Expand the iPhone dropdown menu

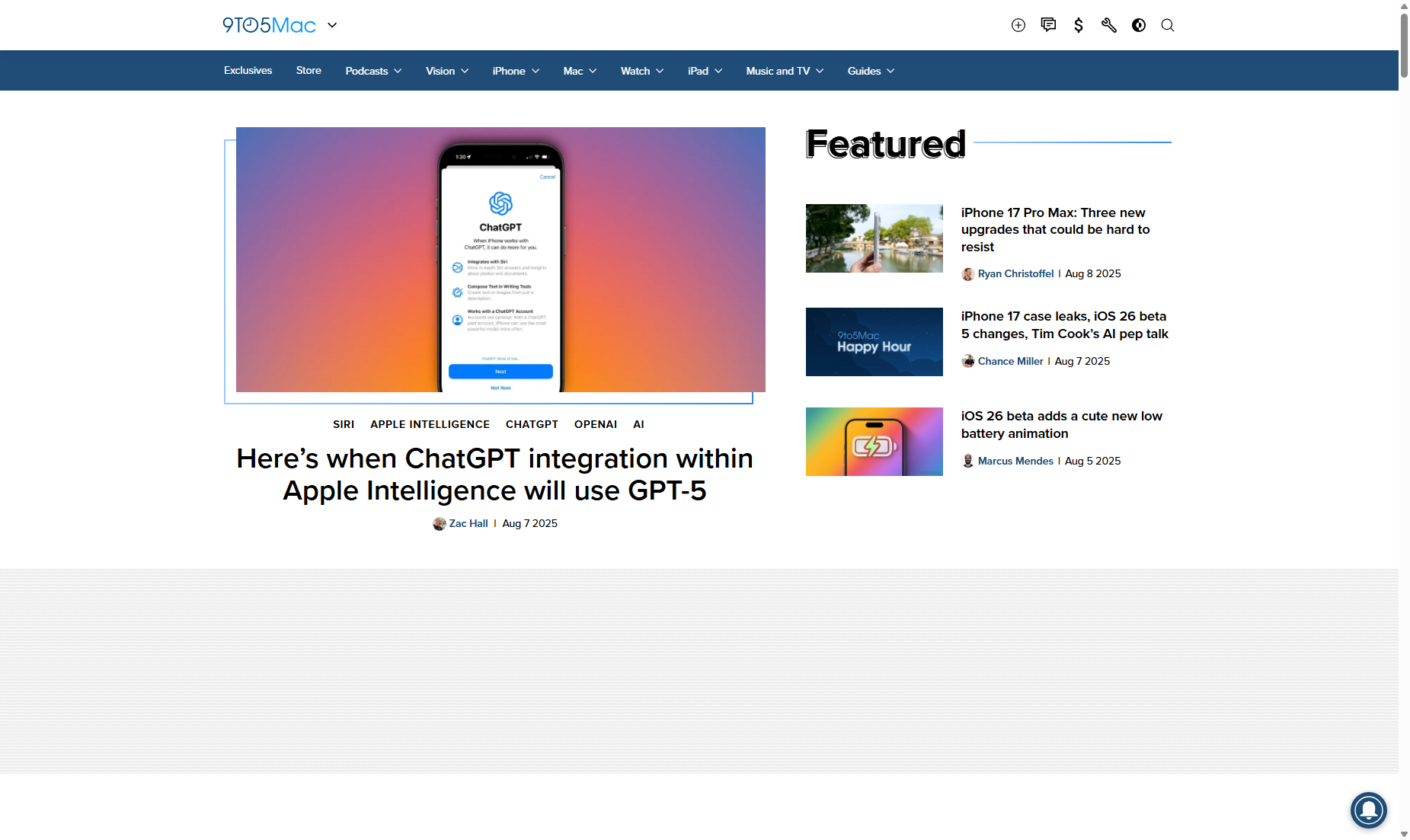coord(516,71)
